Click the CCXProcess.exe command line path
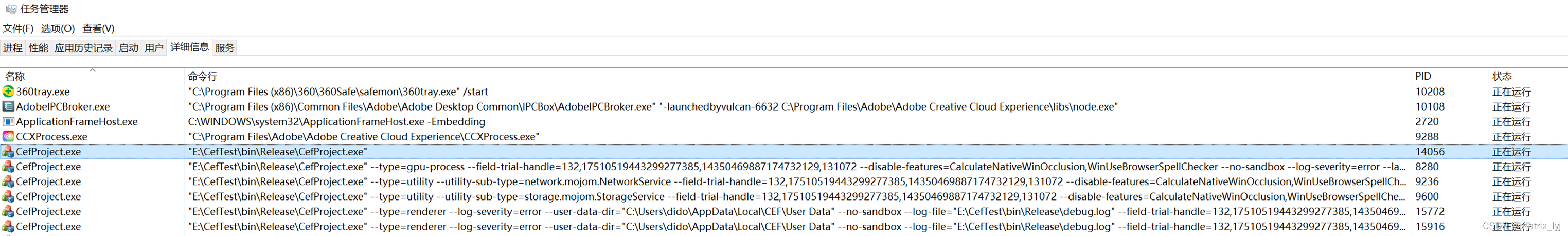 [x=363, y=136]
